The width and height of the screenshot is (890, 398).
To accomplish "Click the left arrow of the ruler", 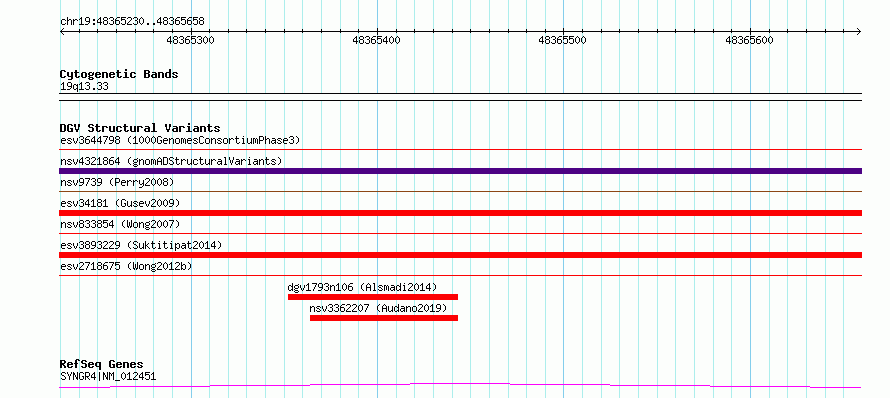I will click(62, 31).
